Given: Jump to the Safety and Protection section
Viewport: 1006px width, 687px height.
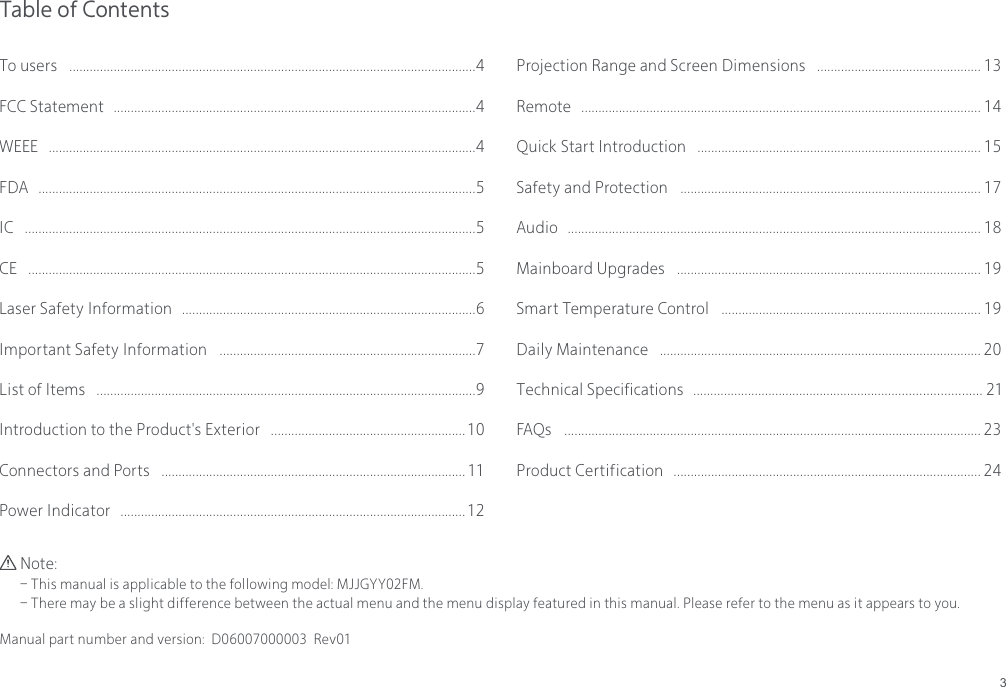Looking at the screenshot, I should click(592, 187).
